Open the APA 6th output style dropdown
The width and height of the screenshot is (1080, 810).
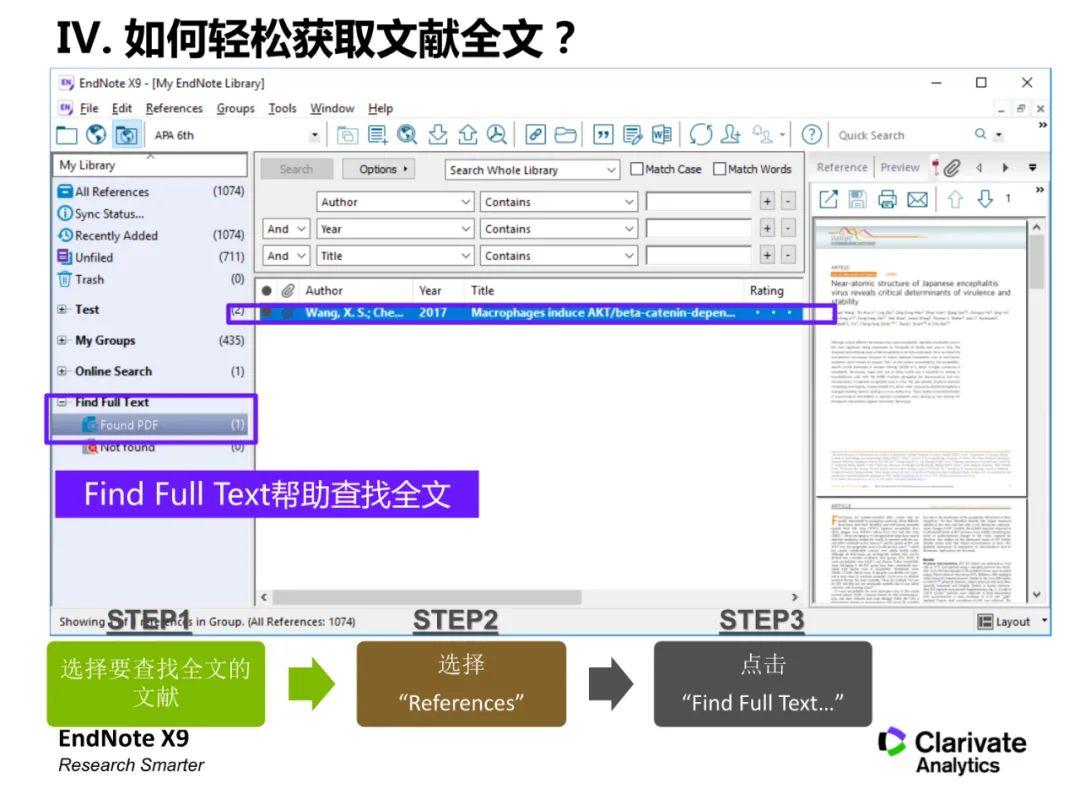pos(314,134)
